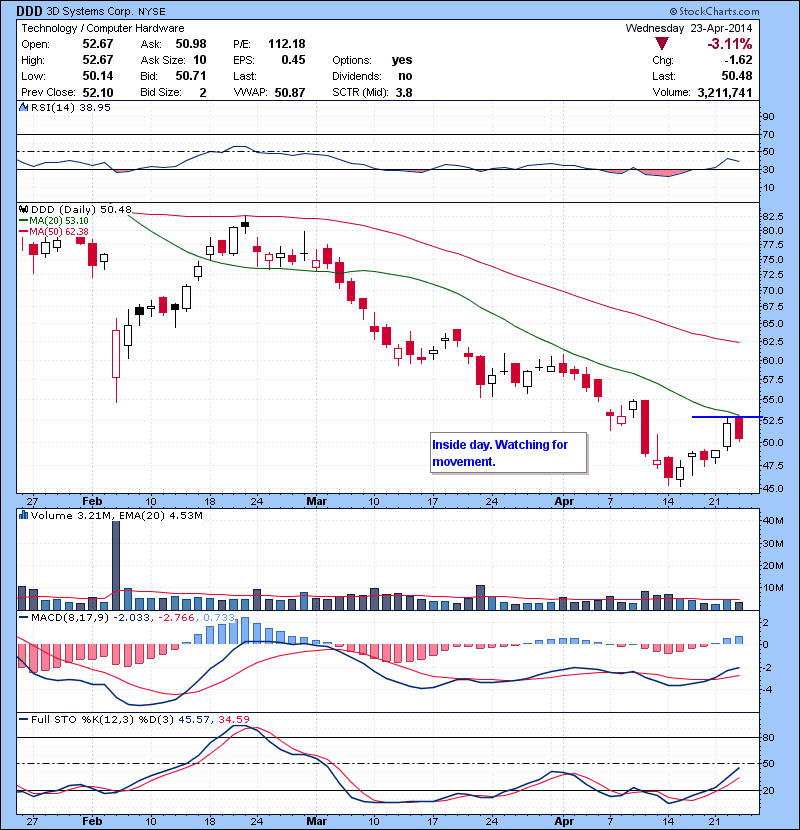This screenshot has height=830, width=800.
Task: Click the EPS value 0.45
Action: coord(293,60)
